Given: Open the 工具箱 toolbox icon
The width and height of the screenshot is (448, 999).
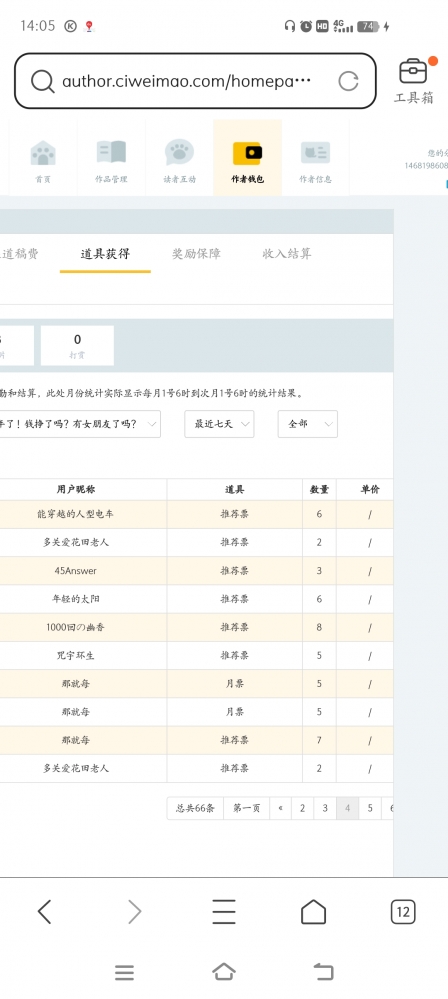Looking at the screenshot, I should coord(413,71).
